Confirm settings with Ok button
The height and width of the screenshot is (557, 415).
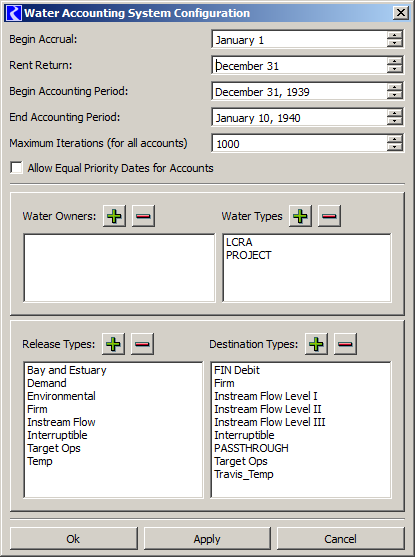click(74, 539)
